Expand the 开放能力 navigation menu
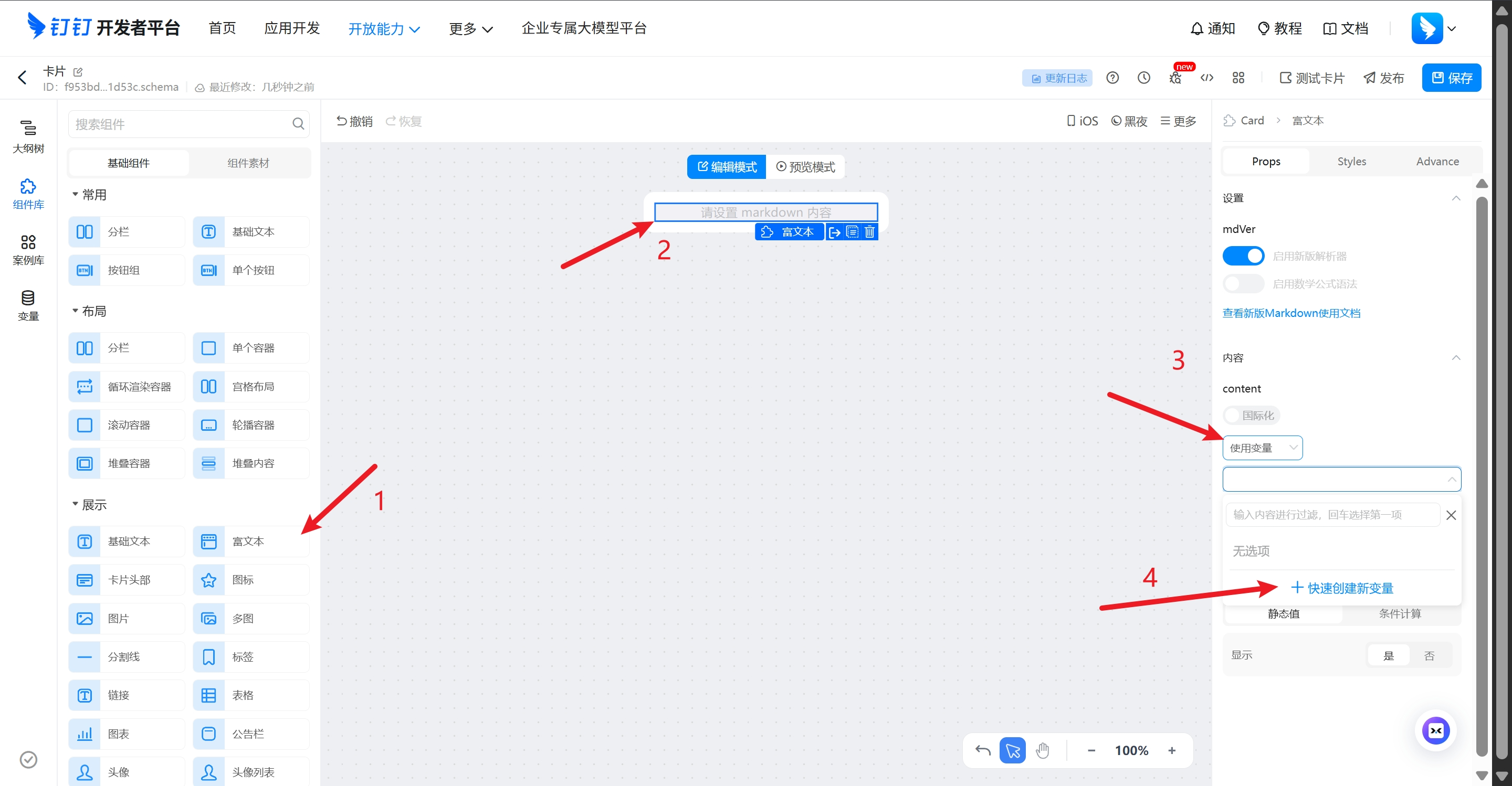1512x786 pixels. (x=384, y=28)
